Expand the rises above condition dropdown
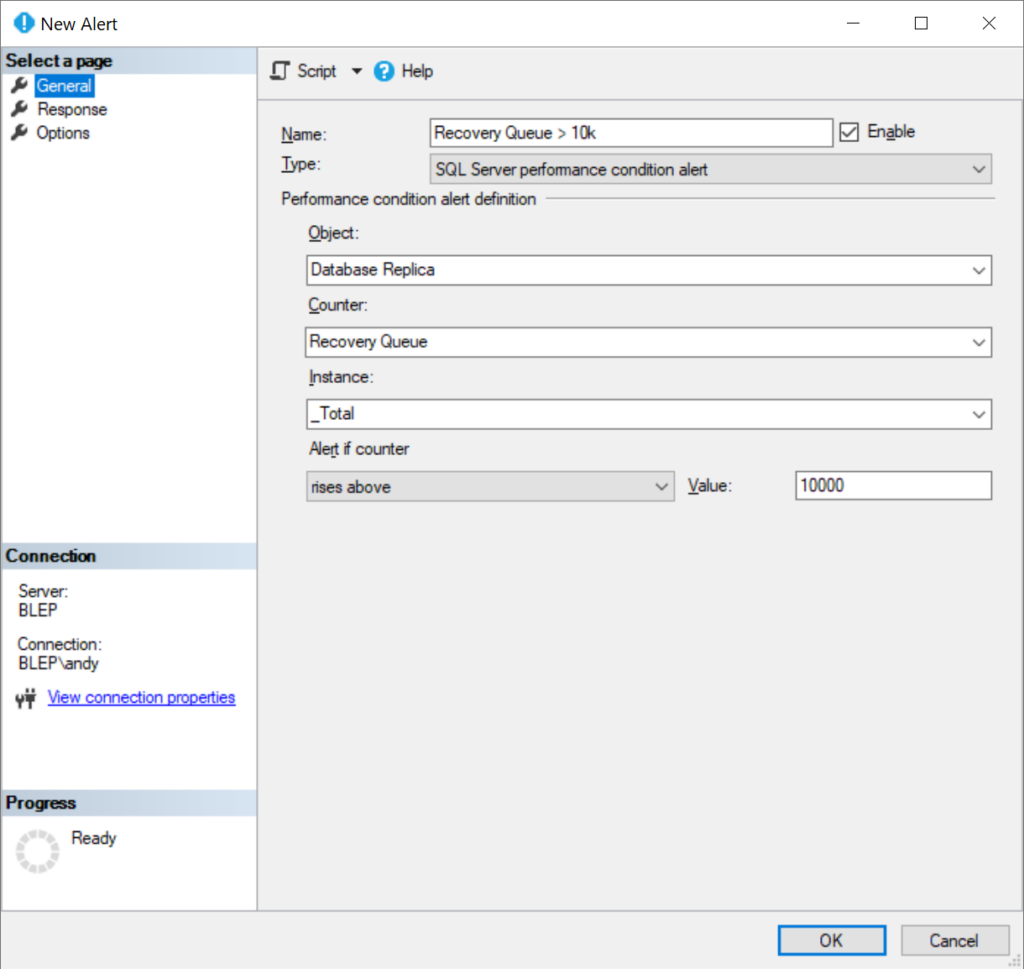This screenshot has height=969, width=1024. (x=662, y=485)
